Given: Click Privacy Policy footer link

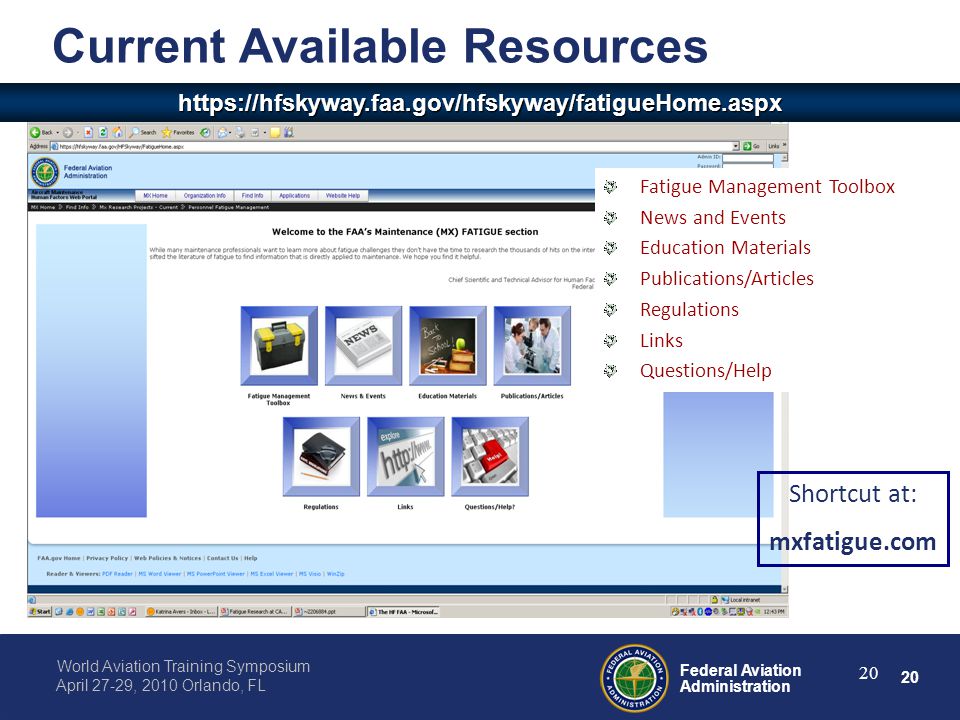Looking at the screenshot, I should (x=107, y=558).
